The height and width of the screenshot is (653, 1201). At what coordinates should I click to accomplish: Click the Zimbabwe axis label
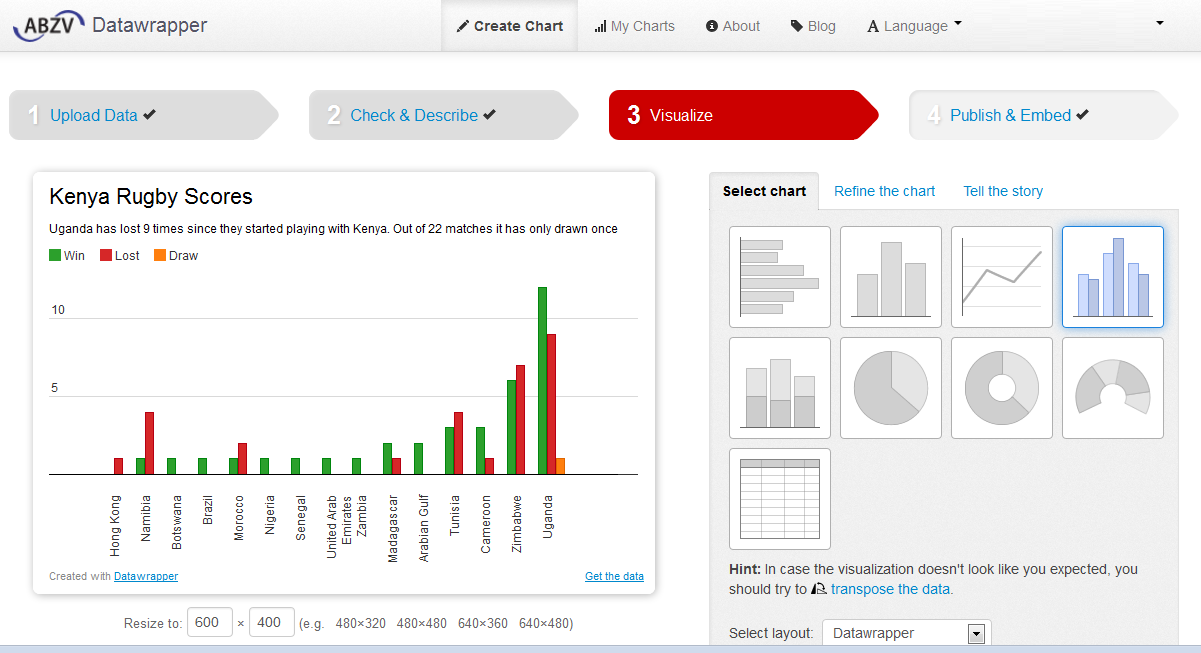517,523
